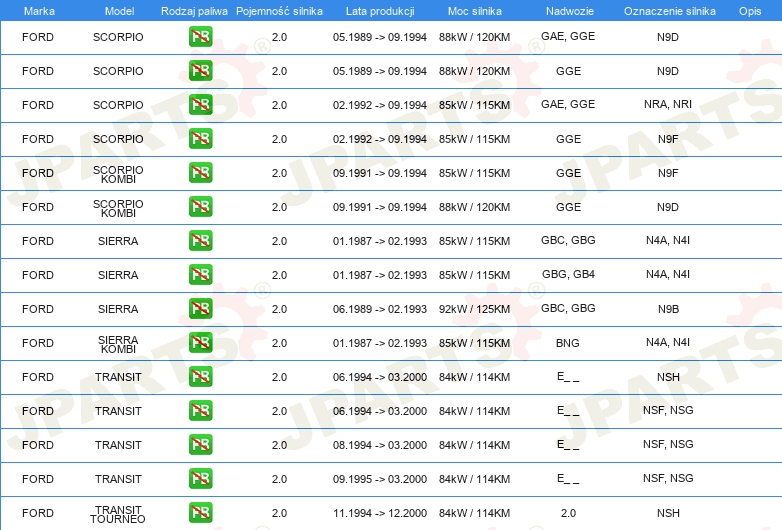This screenshot has width=782, height=530.
Task: Click FORD in the Transit Tourneo row
Action: [38, 513]
